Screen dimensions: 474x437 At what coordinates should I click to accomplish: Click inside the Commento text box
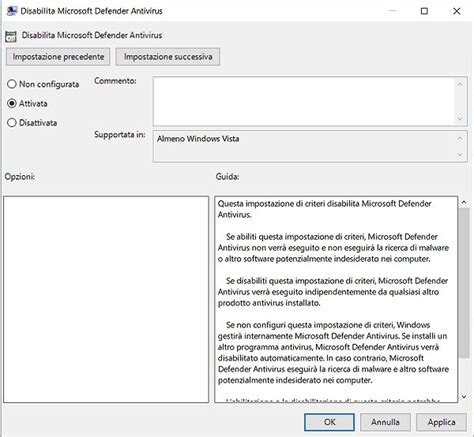(304, 101)
